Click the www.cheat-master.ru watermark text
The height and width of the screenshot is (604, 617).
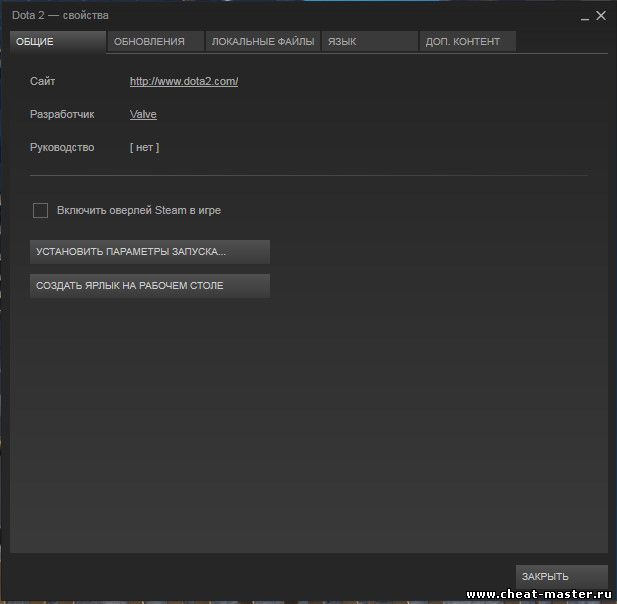[538, 594]
